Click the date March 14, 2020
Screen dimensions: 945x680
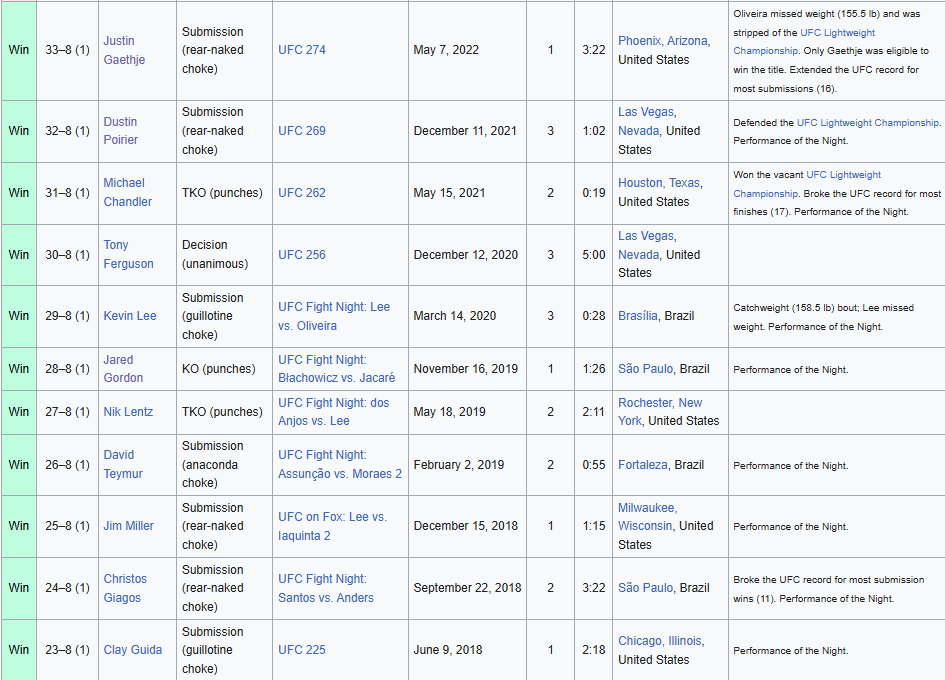tap(454, 316)
